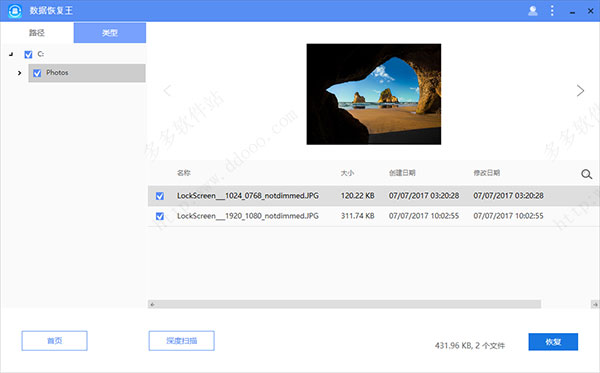Sort by the 名称 name column header

[x=184, y=173]
